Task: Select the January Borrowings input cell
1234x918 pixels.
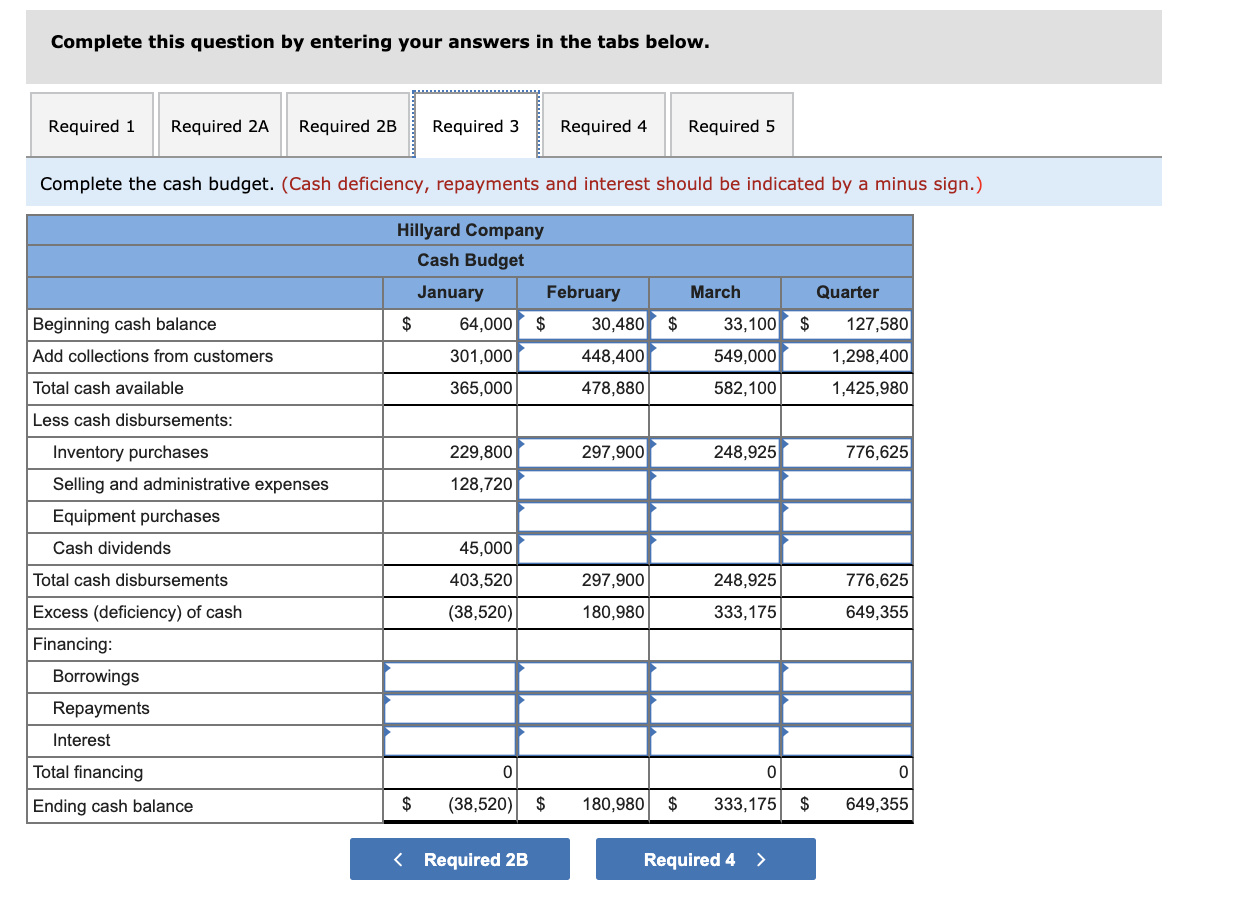Action: coord(449,676)
